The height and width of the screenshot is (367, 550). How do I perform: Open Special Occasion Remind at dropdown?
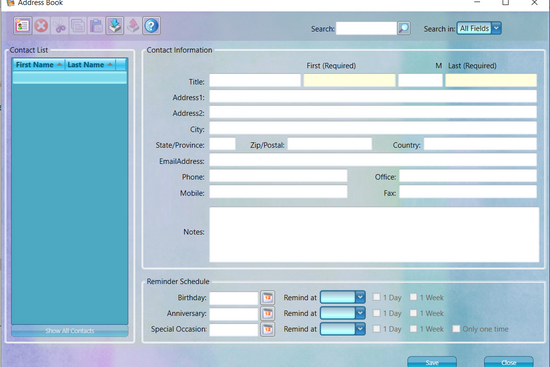click(343, 329)
